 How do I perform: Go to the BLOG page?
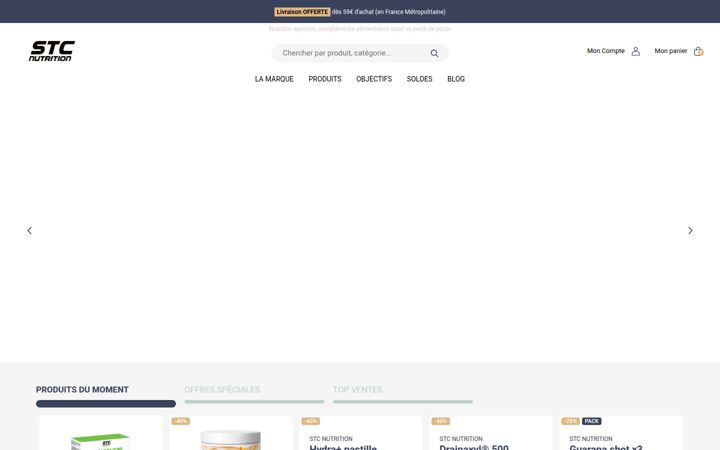point(456,79)
